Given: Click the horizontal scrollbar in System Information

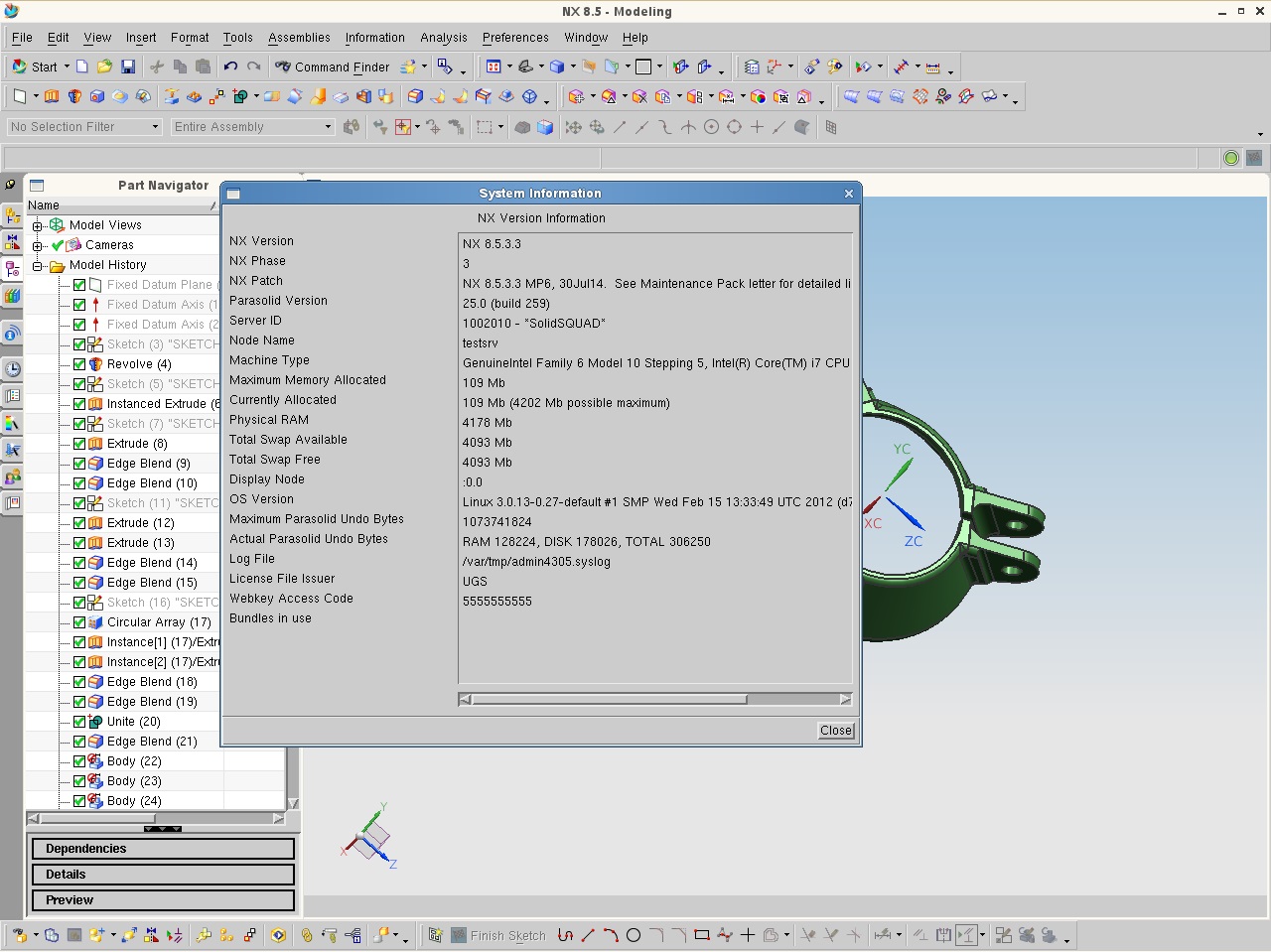Looking at the screenshot, I should pyautogui.click(x=655, y=700).
